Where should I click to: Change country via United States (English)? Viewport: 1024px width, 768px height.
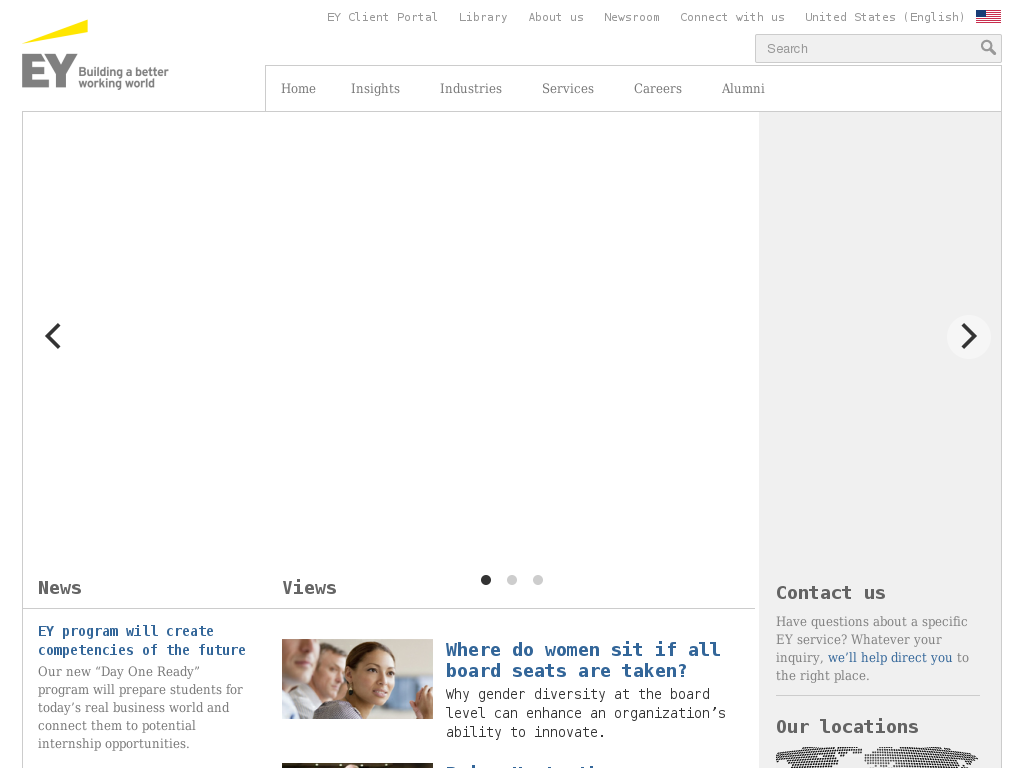point(885,17)
